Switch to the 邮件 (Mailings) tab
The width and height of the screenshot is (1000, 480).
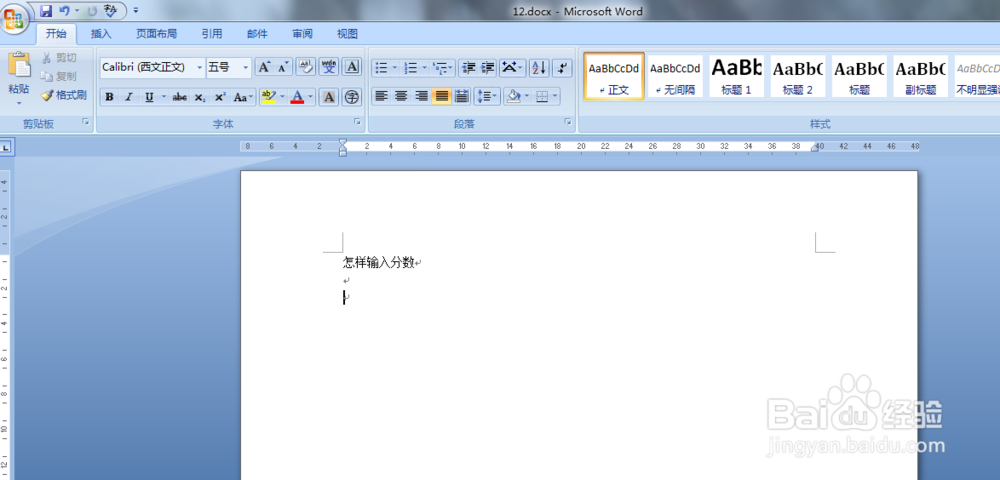pos(257,34)
